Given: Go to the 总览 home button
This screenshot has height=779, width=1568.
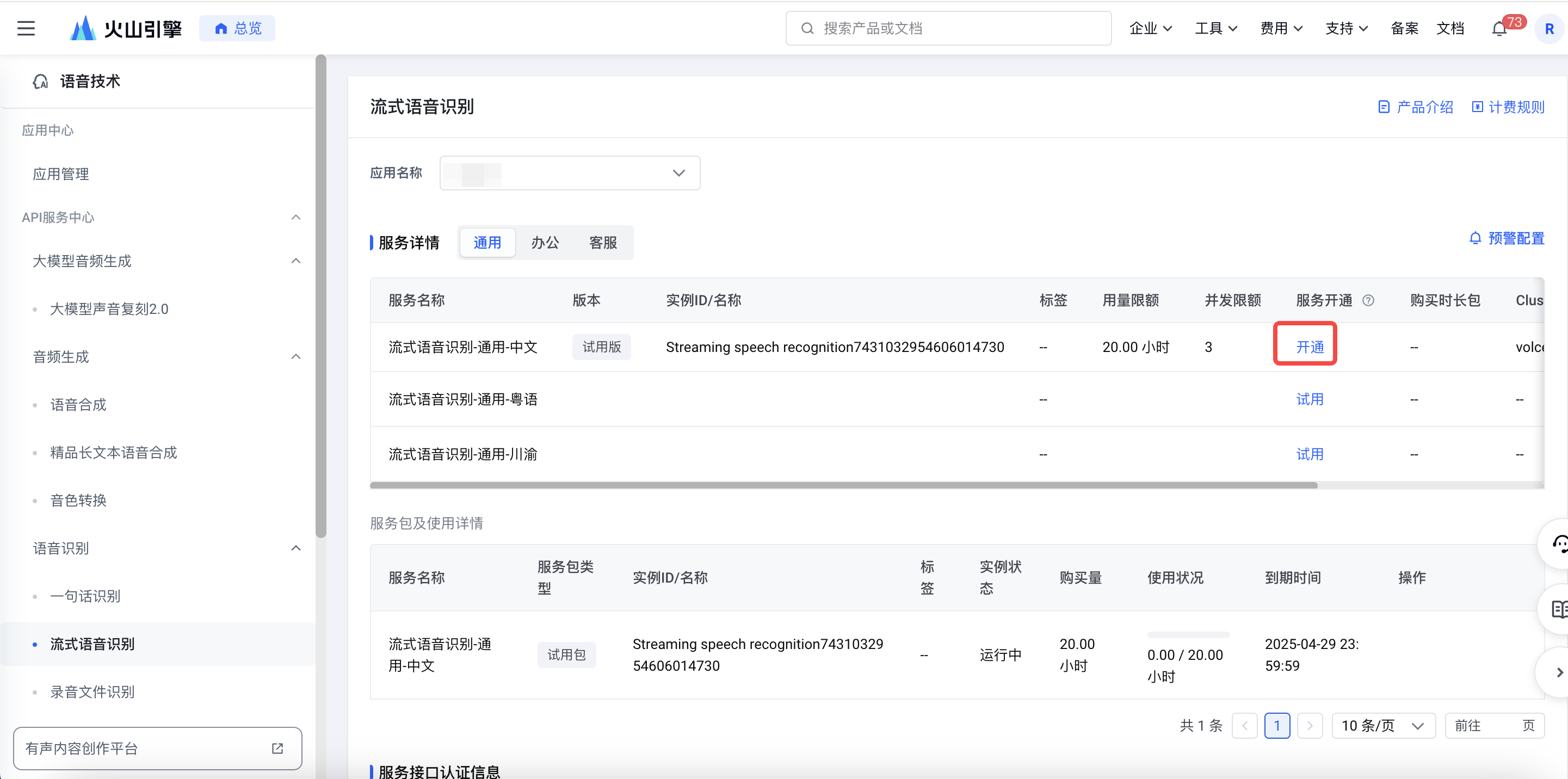Looking at the screenshot, I should 237,28.
